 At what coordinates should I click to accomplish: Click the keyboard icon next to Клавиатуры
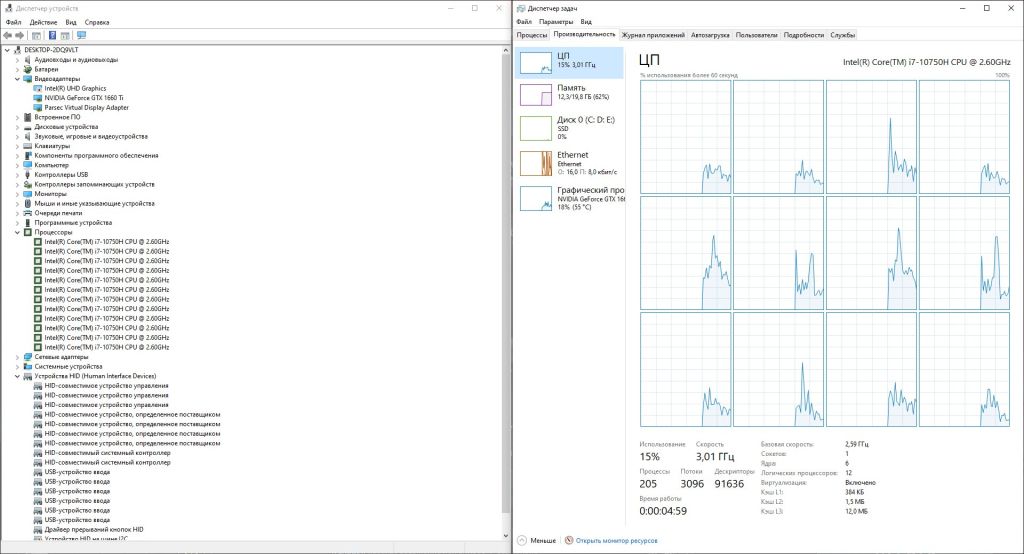coord(27,146)
